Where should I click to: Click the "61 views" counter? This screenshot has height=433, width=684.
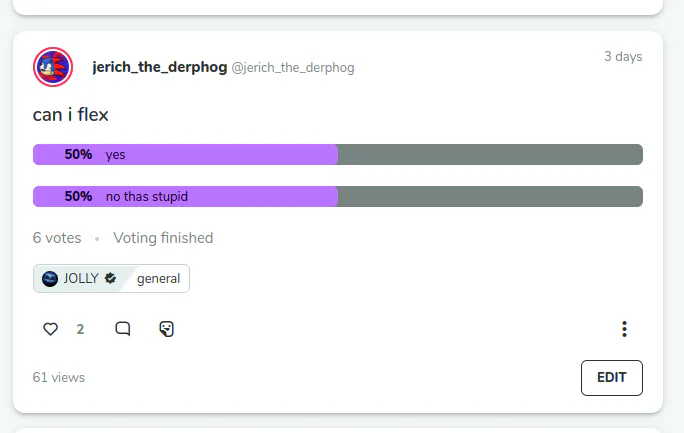(59, 378)
